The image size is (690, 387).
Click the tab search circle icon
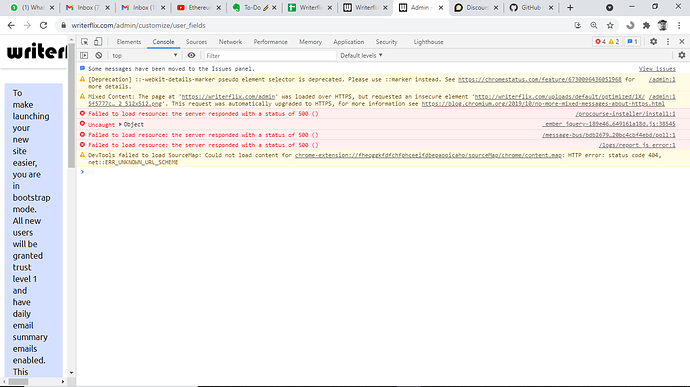(x=609, y=7)
